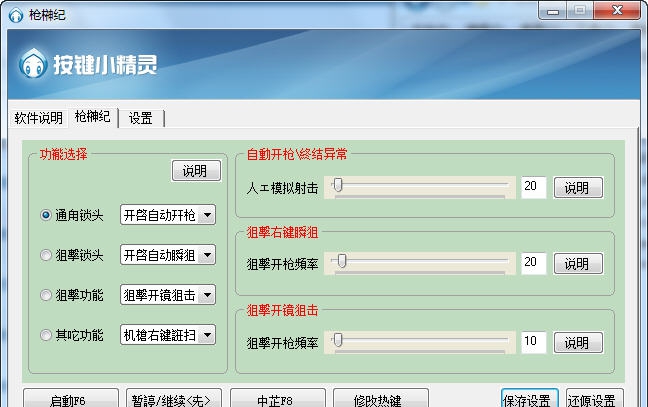This screenshot has width=648, height=407.
Task: Choose the 其它功能 radio option
Action: pyautogui.click(x=45, y=335)
